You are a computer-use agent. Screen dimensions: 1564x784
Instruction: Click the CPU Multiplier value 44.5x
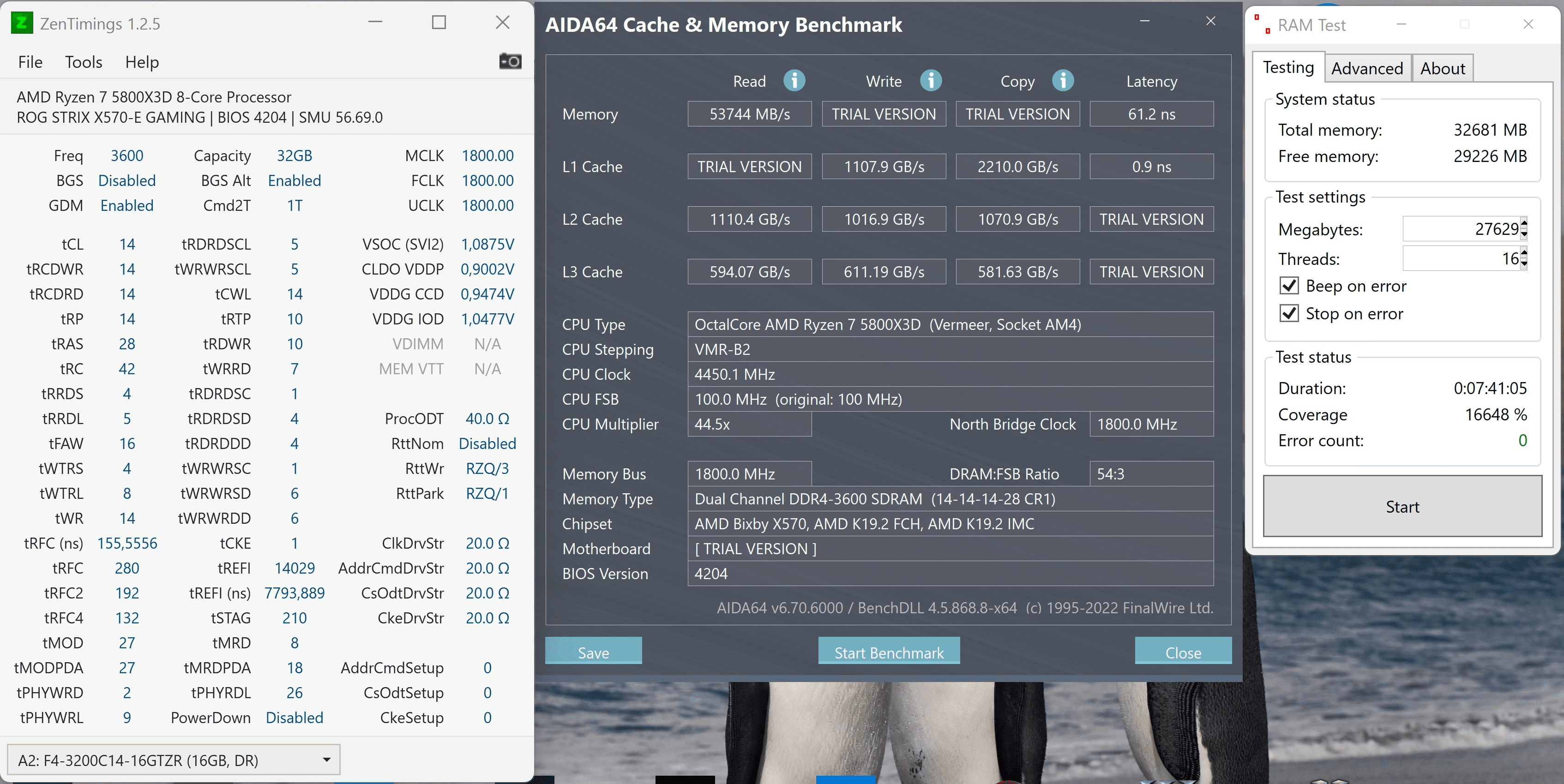[750, 424]
